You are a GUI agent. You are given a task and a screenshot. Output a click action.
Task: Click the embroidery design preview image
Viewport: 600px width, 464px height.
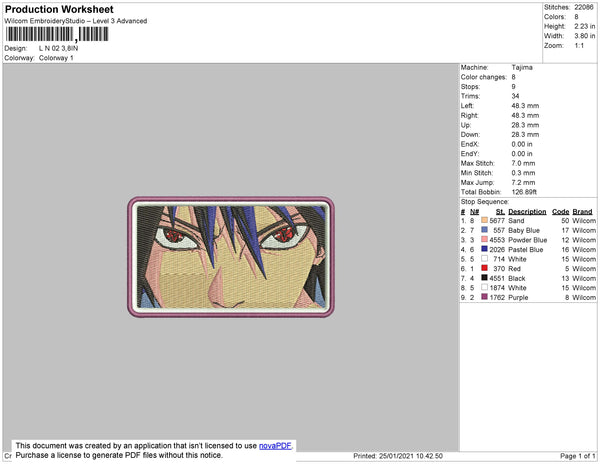click(x=231, y=257)
